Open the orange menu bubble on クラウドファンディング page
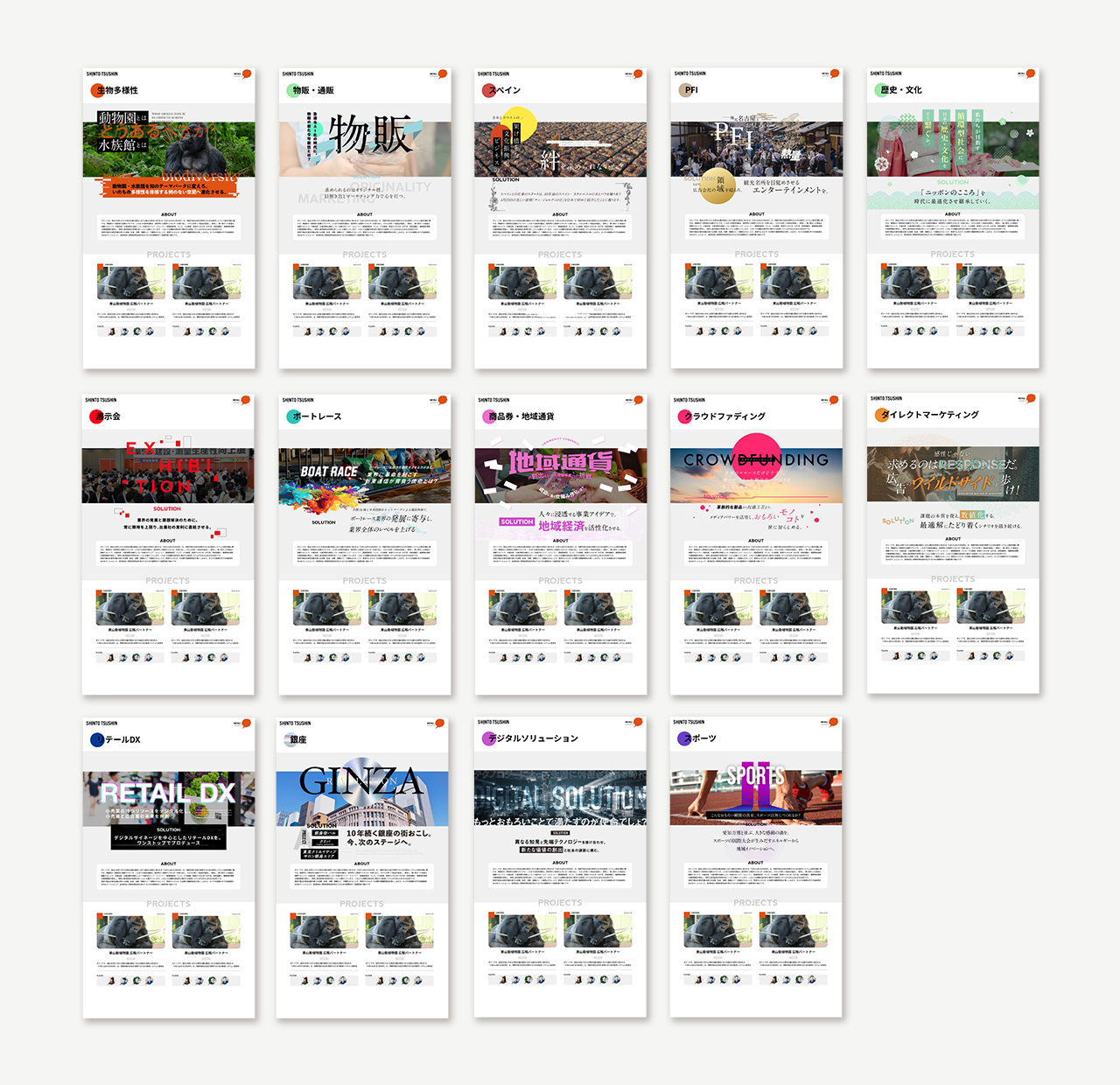The height and width of the screenshot is (1085, 1120). point(834,400)
